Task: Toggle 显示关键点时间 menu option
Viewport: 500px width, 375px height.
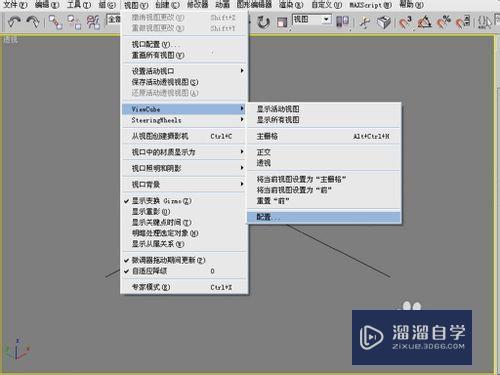Action: (x=184, y=222)
